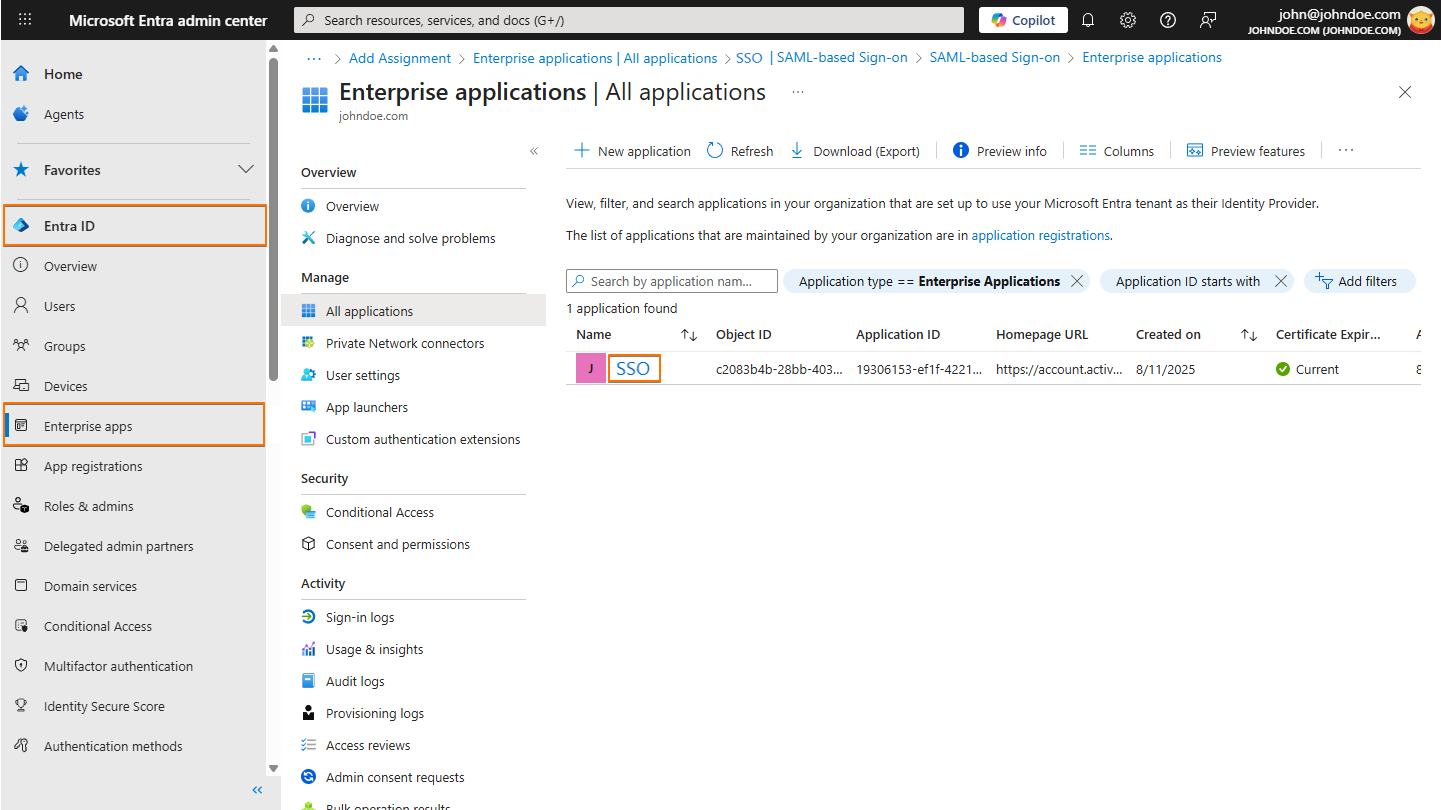The width and height of the screenshot is (1441, 810).
Task: Open Preview features
Action: (x=1246, y=150)
